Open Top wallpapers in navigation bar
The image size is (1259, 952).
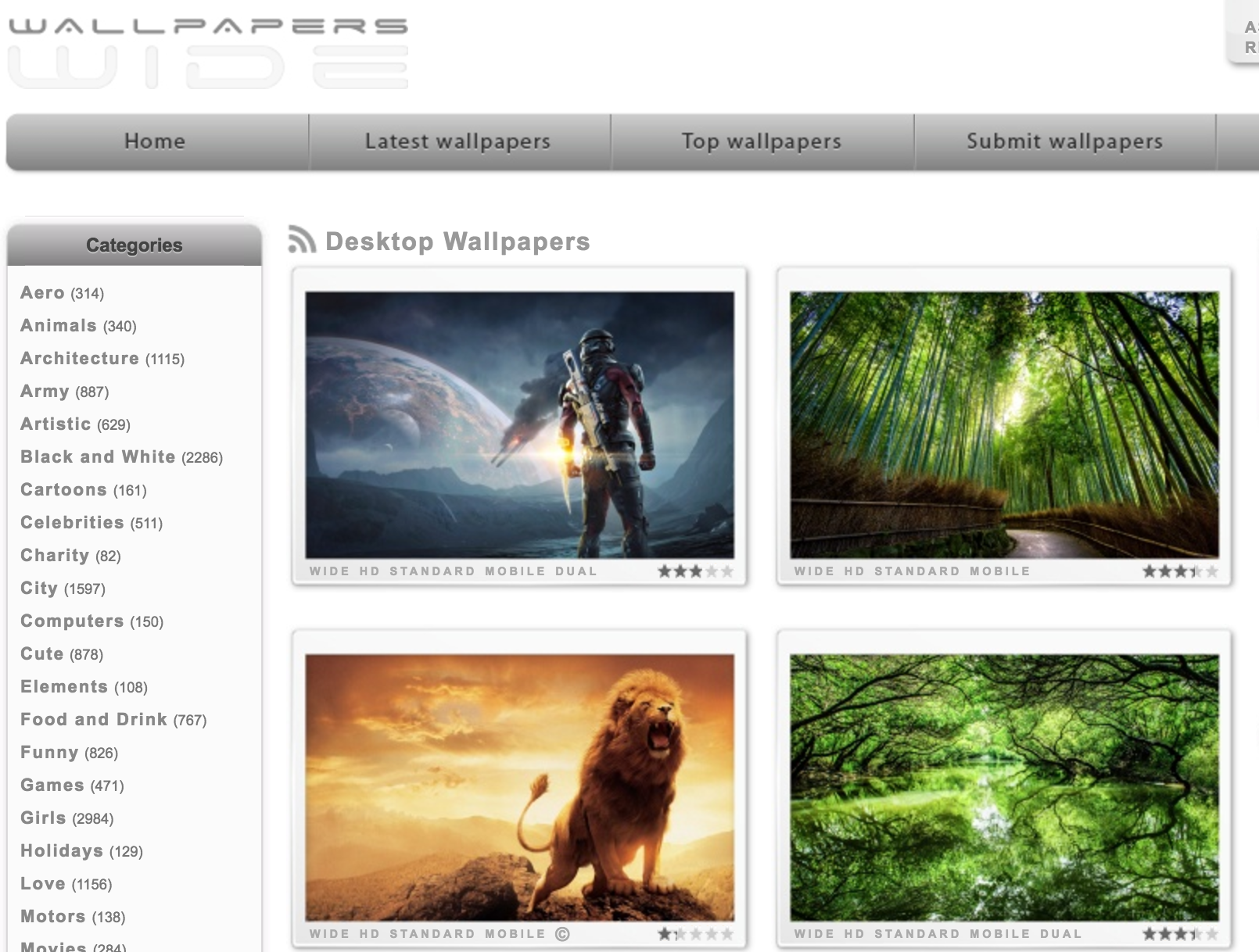pos(761,141)
